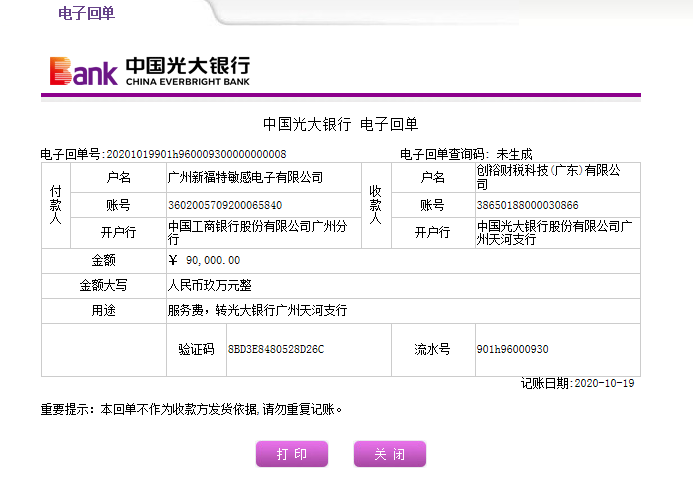This screenshot has width=693, height=486.
Task: Click the 流水号 label cell
Action: click(432, 349)
